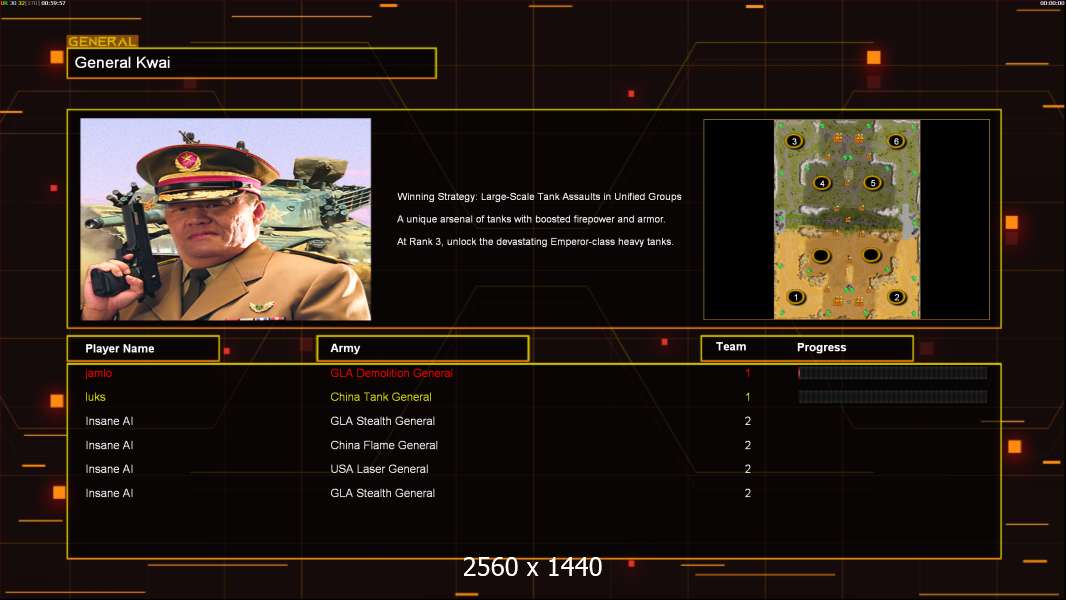Click Insane AI name beside USA Laser General
1066x600 pixels.
[109, 469]
